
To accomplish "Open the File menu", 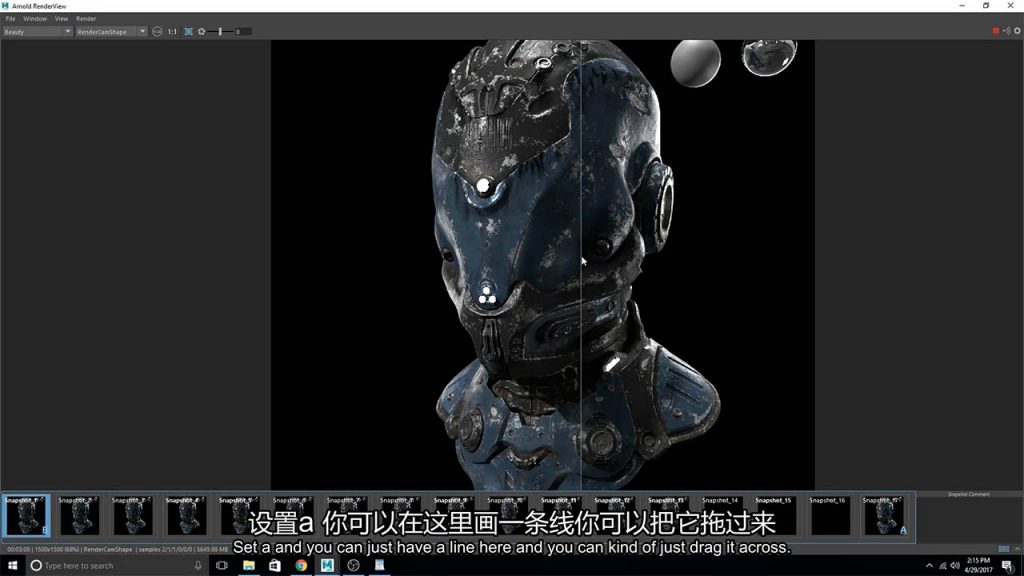I will click(10, 19).
